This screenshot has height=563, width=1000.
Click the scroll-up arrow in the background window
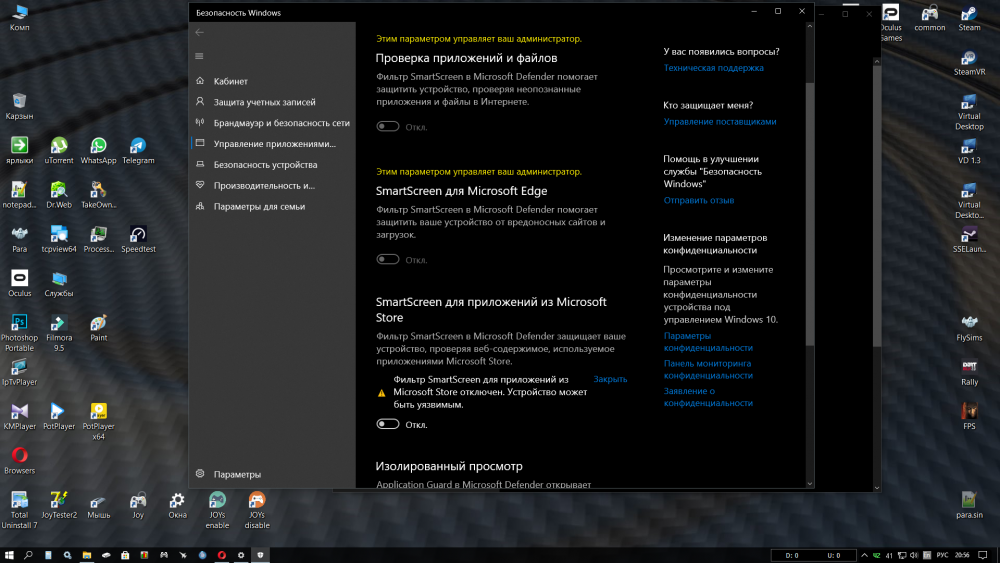point(877,61)
